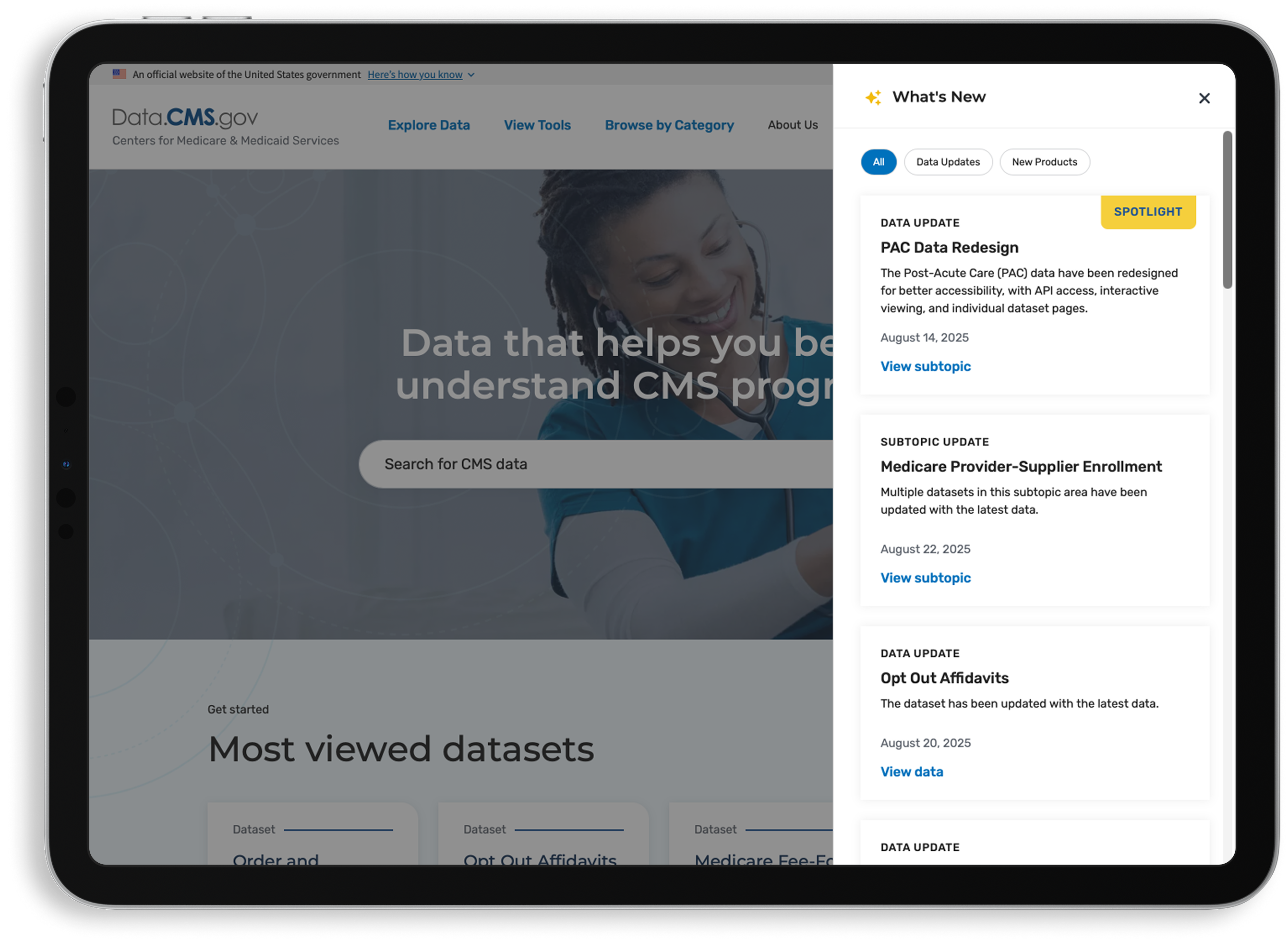This screenshot has width=1288, height=941.
Task: Close the What's New panel
Action: click(1204, 98)
